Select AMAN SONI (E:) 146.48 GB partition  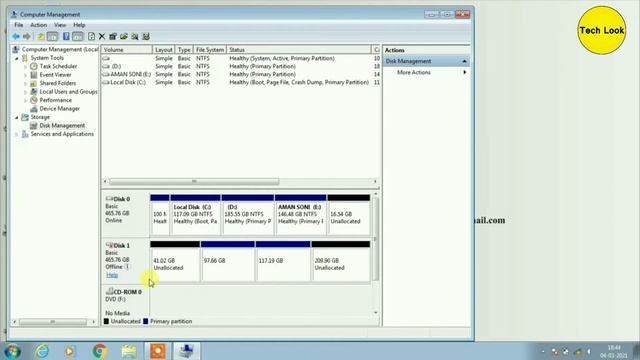tap(301, 215)
